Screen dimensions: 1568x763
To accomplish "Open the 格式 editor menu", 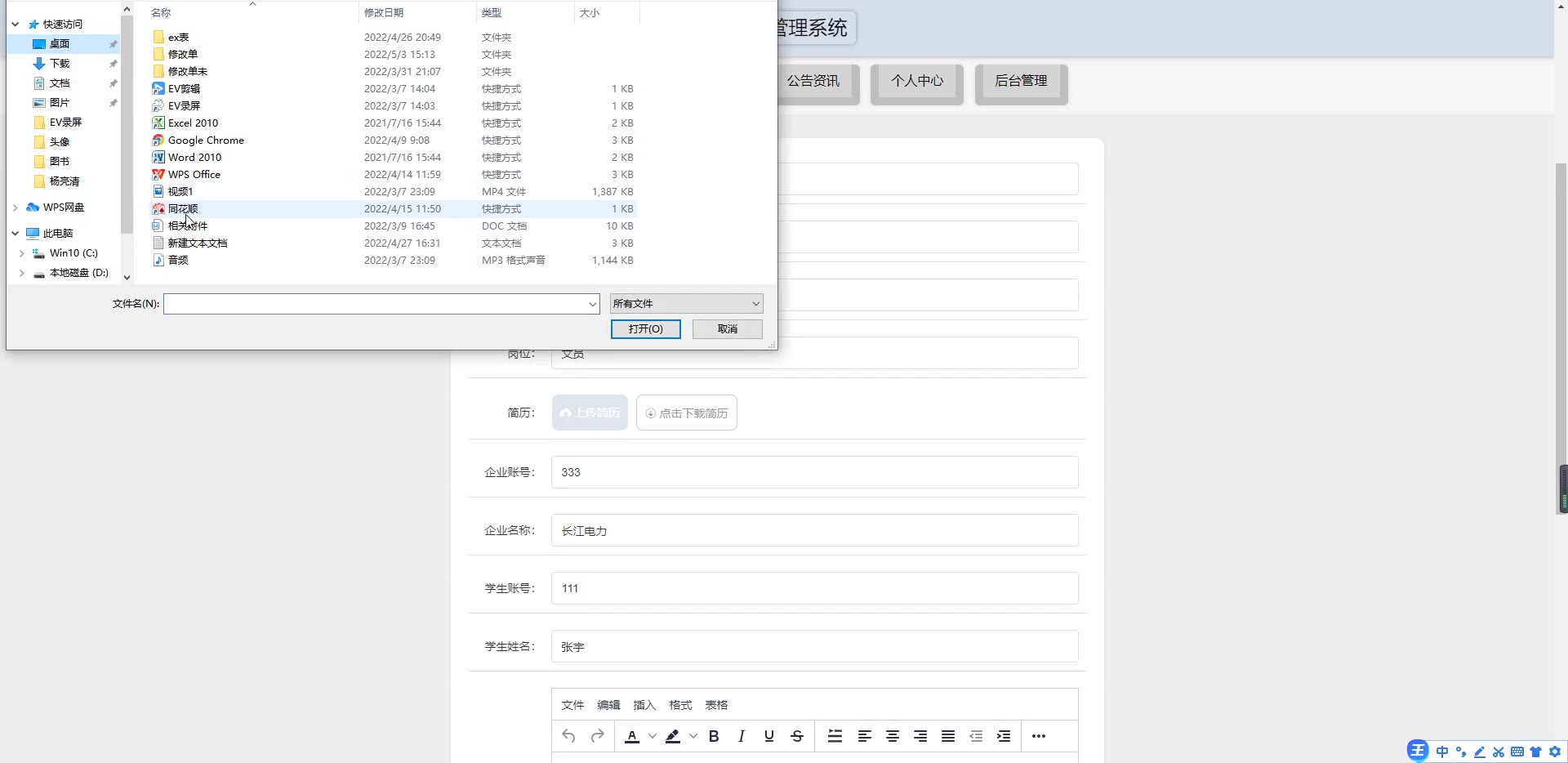I will [680, 705].
